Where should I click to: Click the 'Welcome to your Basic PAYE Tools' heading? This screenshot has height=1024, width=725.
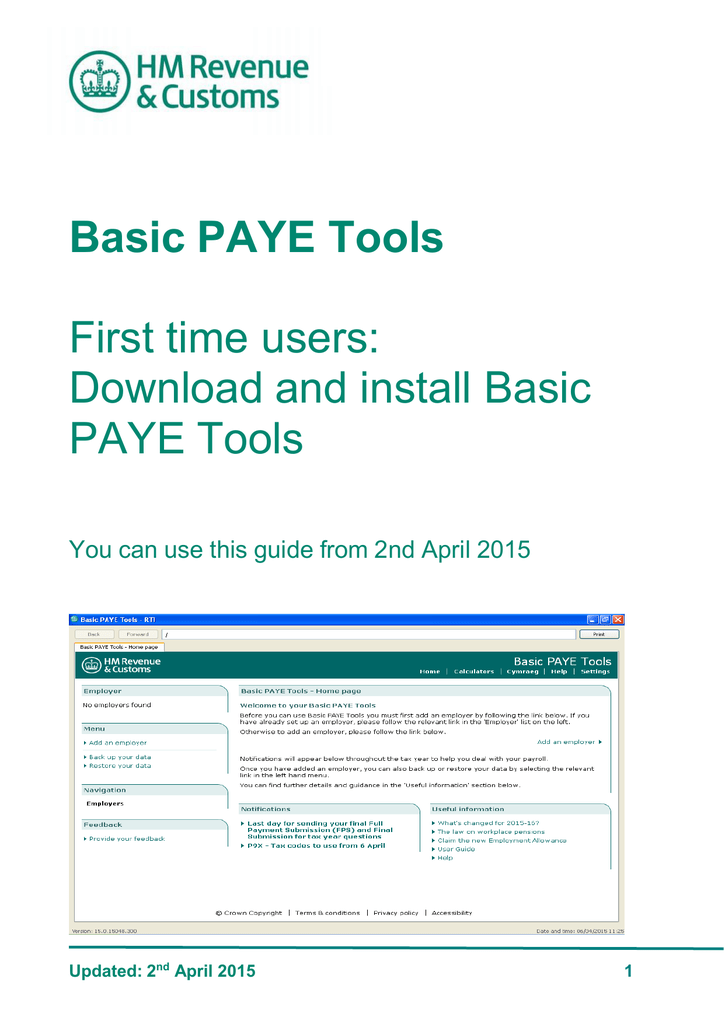[308, 705]
